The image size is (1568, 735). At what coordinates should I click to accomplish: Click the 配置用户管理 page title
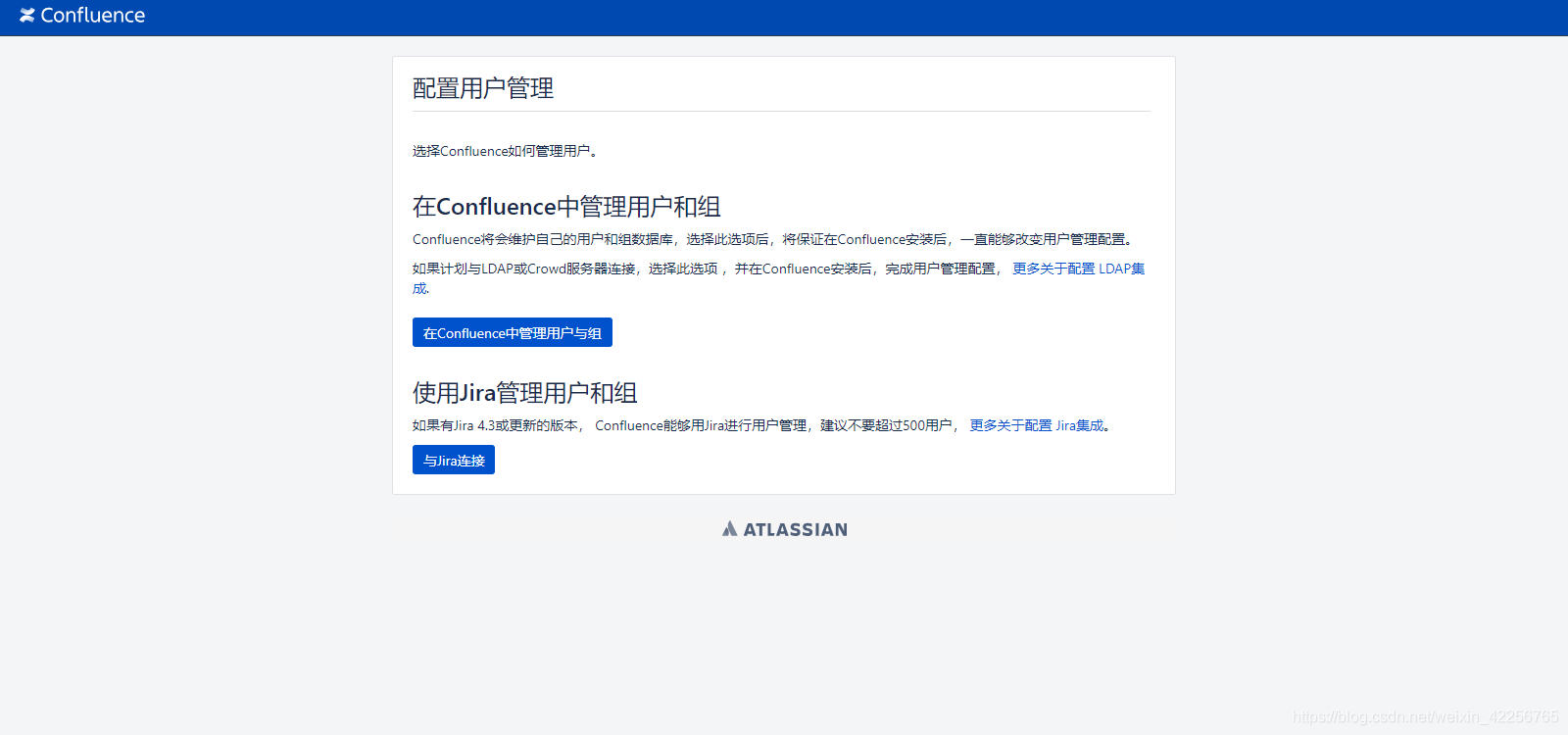483,88
